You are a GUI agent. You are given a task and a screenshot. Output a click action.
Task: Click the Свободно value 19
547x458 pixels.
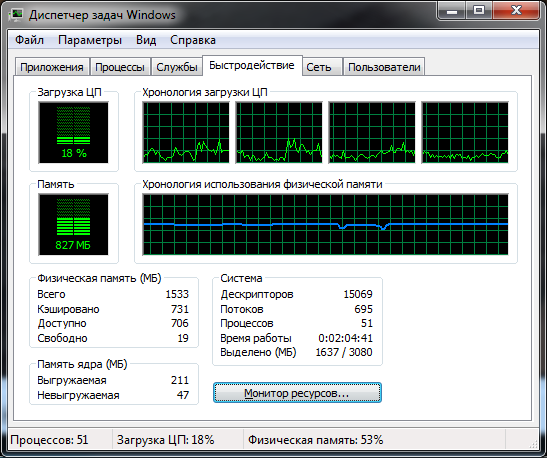pyautogui.click(x=183, y=338)
